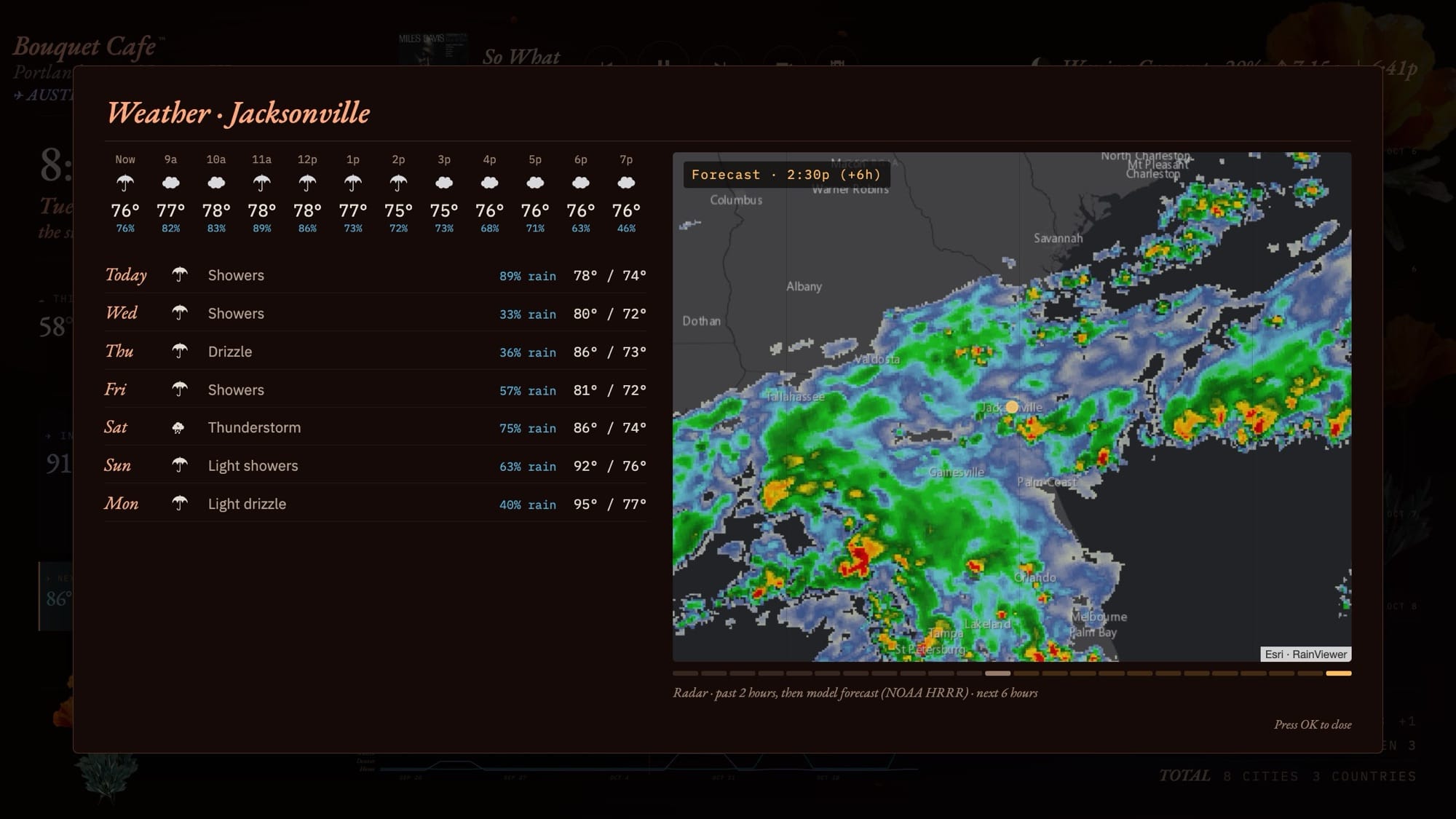Image resolution: width=1456 pixels, height=819 pixels.
Task: Click the umbrella icon for 1p
Action: coord(353,183)
